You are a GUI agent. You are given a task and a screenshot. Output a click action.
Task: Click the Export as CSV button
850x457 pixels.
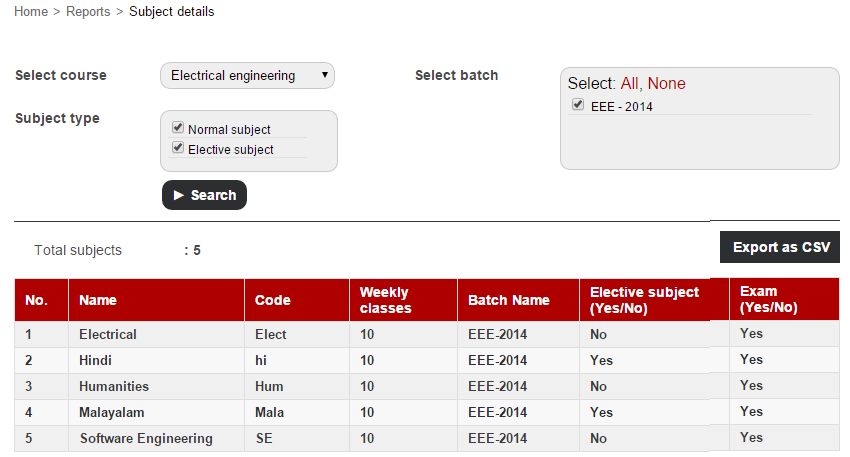pos(780,247)
